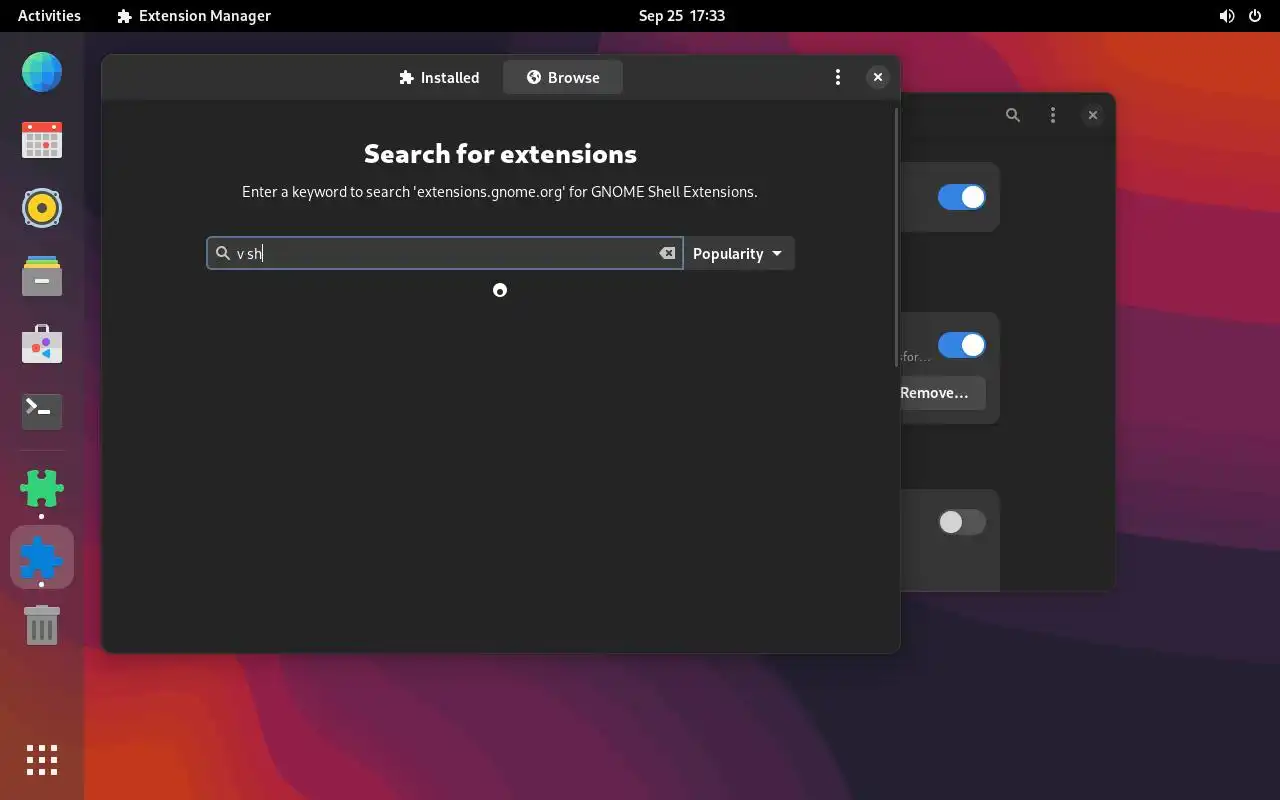Switch to the Installed tab
1280x800 pixels.
439,77
